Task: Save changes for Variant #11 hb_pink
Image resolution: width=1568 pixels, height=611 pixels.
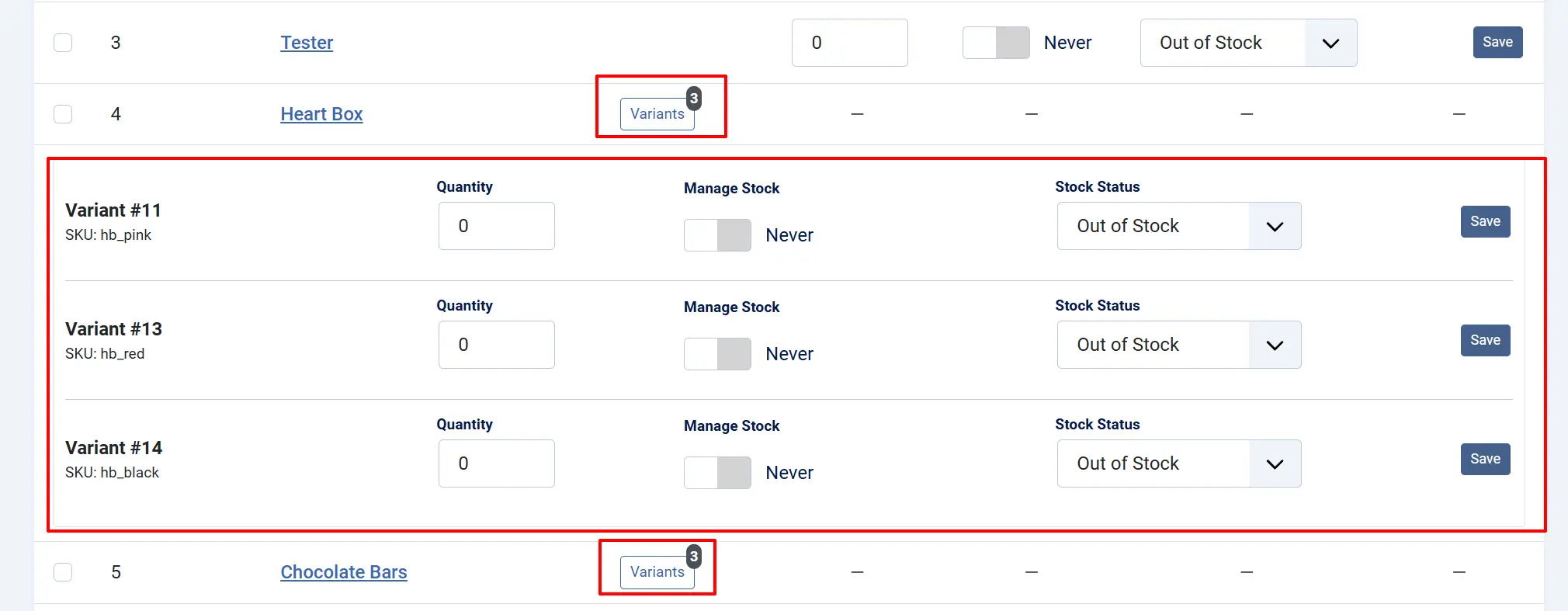Action: pyautogui.click(x=1485, y=221)
